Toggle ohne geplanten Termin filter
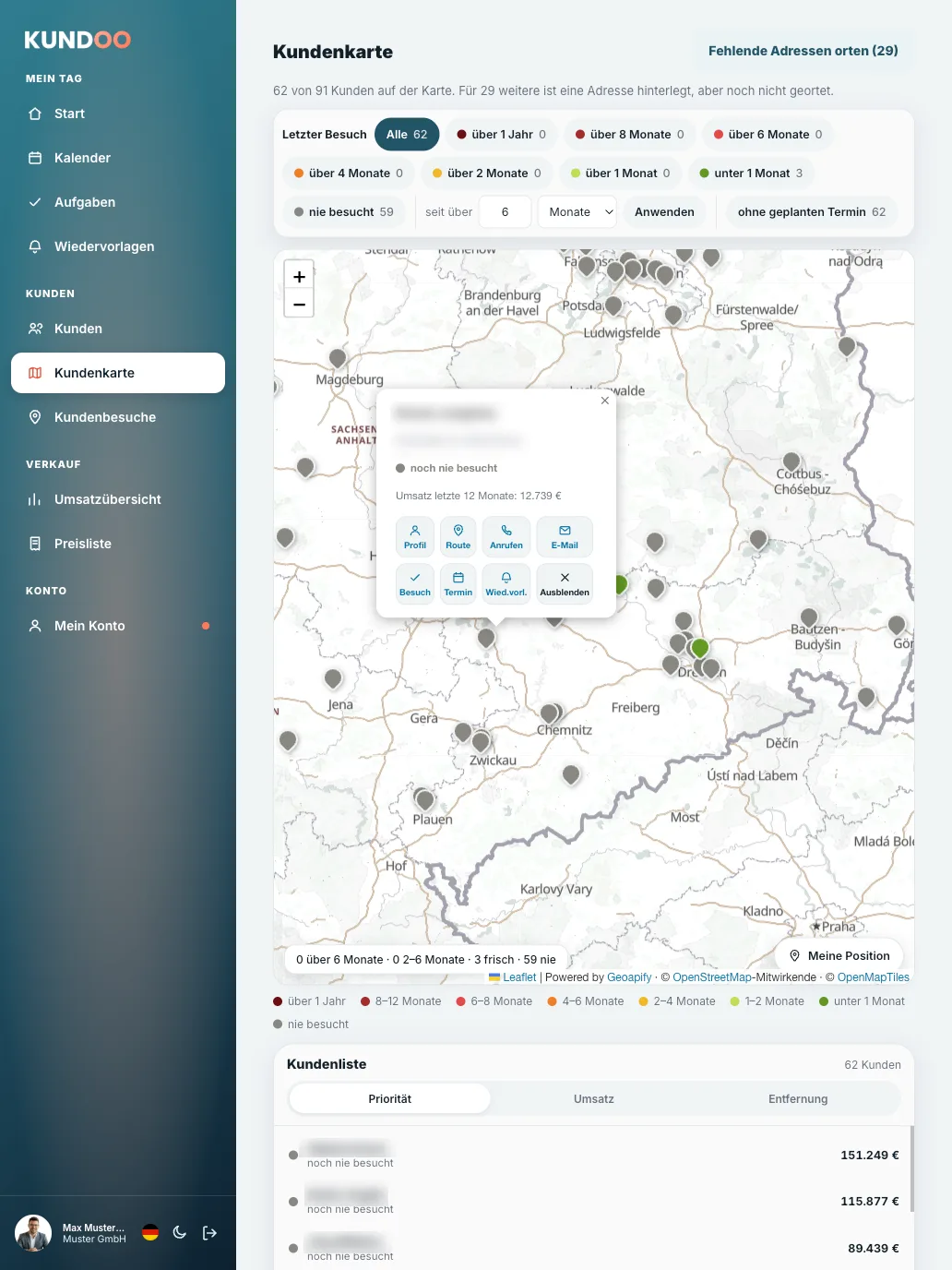 point(812,212)
